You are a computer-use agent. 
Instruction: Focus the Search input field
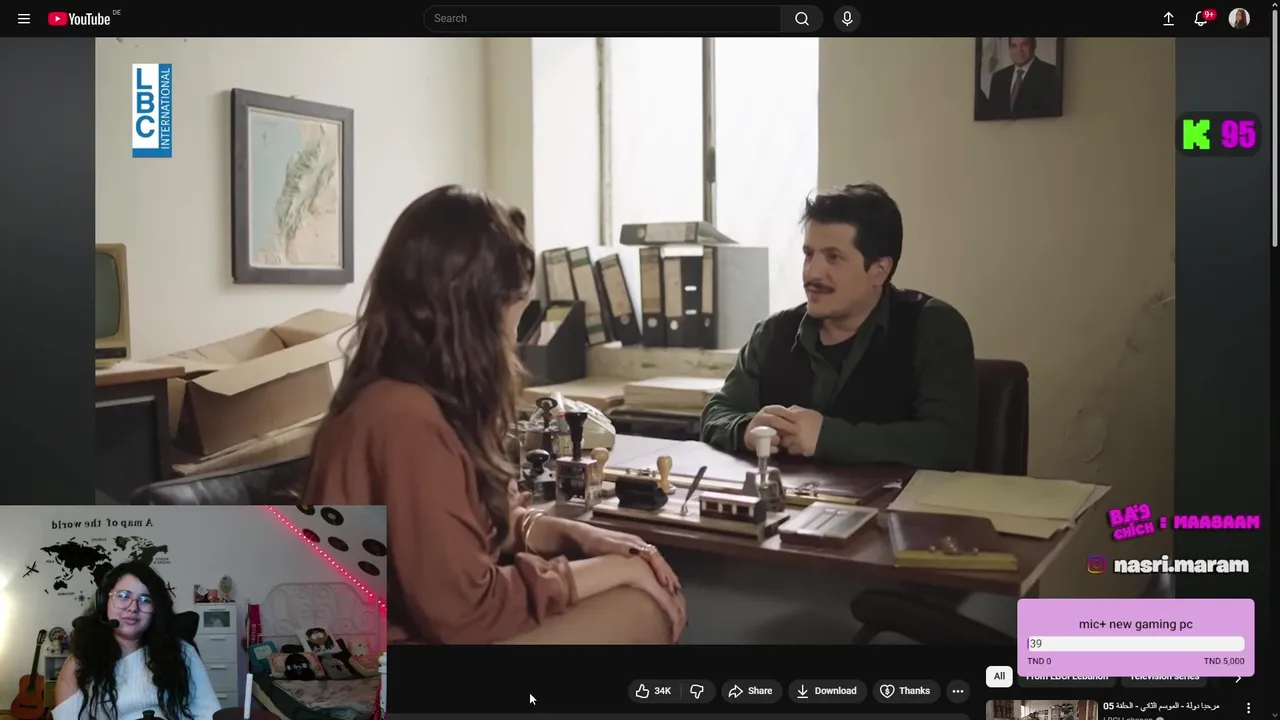603,18
